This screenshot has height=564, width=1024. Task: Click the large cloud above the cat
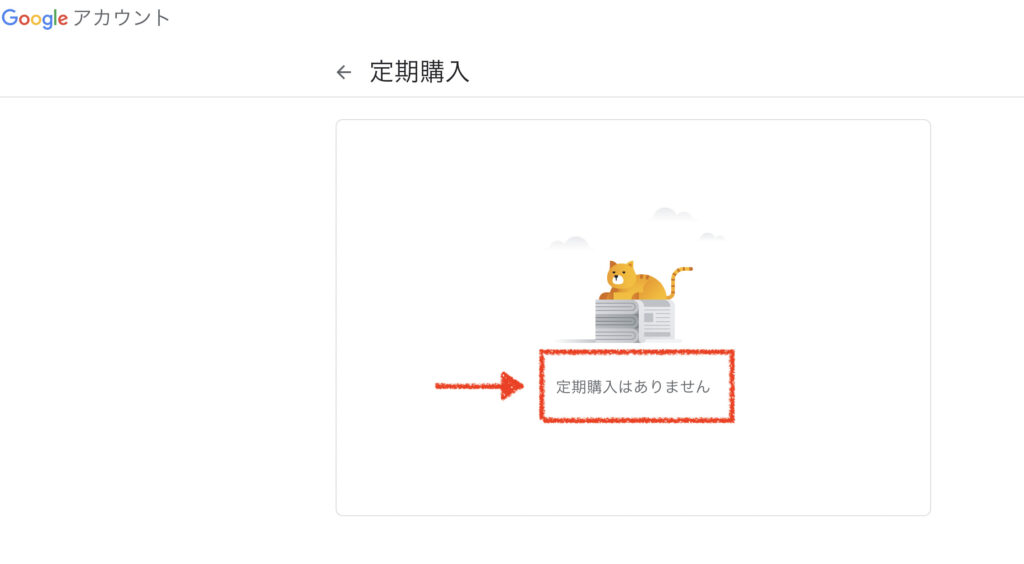(x=672, y=214)
